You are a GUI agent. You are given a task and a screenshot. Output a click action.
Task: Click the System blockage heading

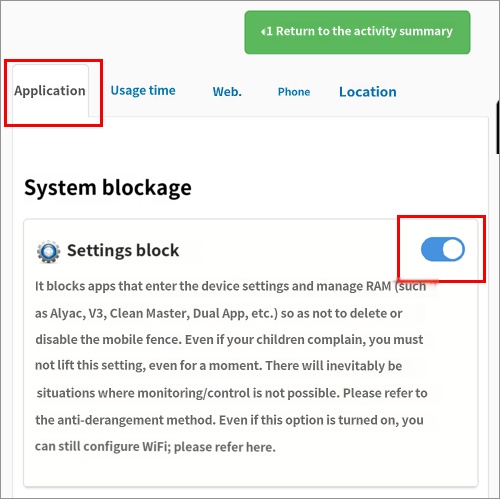click(108, 188)
